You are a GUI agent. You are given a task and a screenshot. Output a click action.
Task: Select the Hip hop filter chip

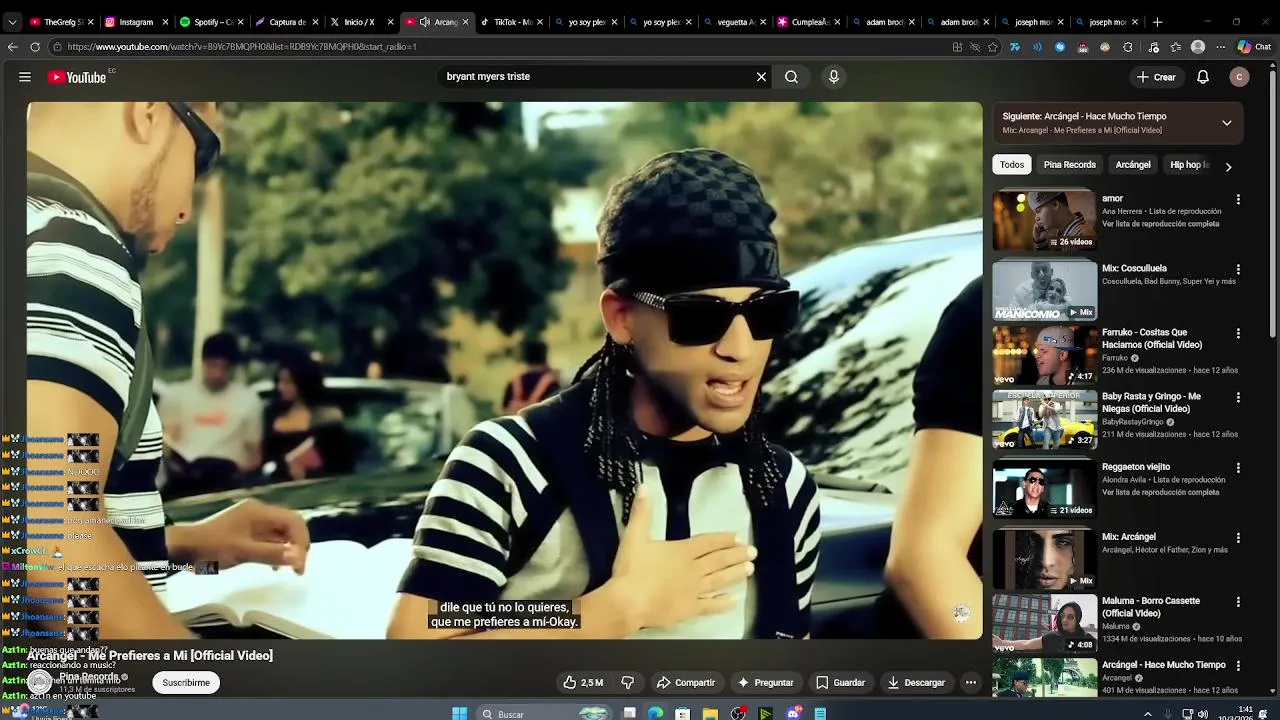[1189, 165]
